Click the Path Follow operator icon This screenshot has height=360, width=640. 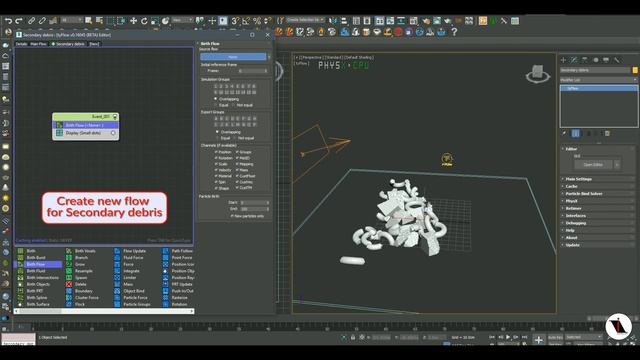click(x=165, y=251)
